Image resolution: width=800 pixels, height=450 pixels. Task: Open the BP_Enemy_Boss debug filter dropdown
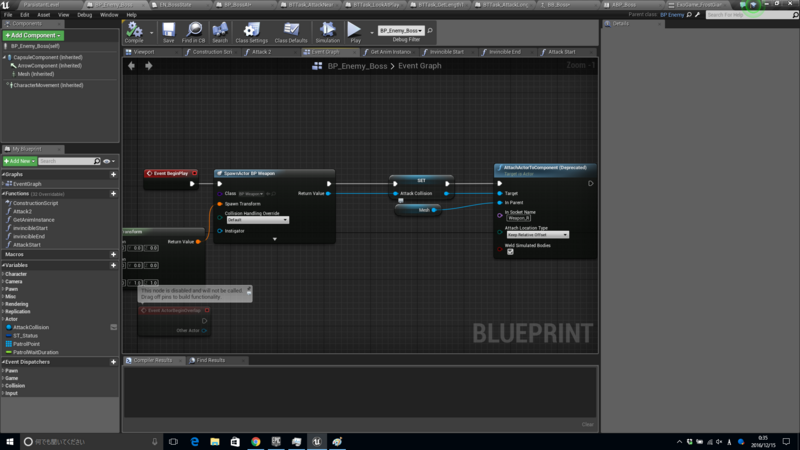[401, 31]
